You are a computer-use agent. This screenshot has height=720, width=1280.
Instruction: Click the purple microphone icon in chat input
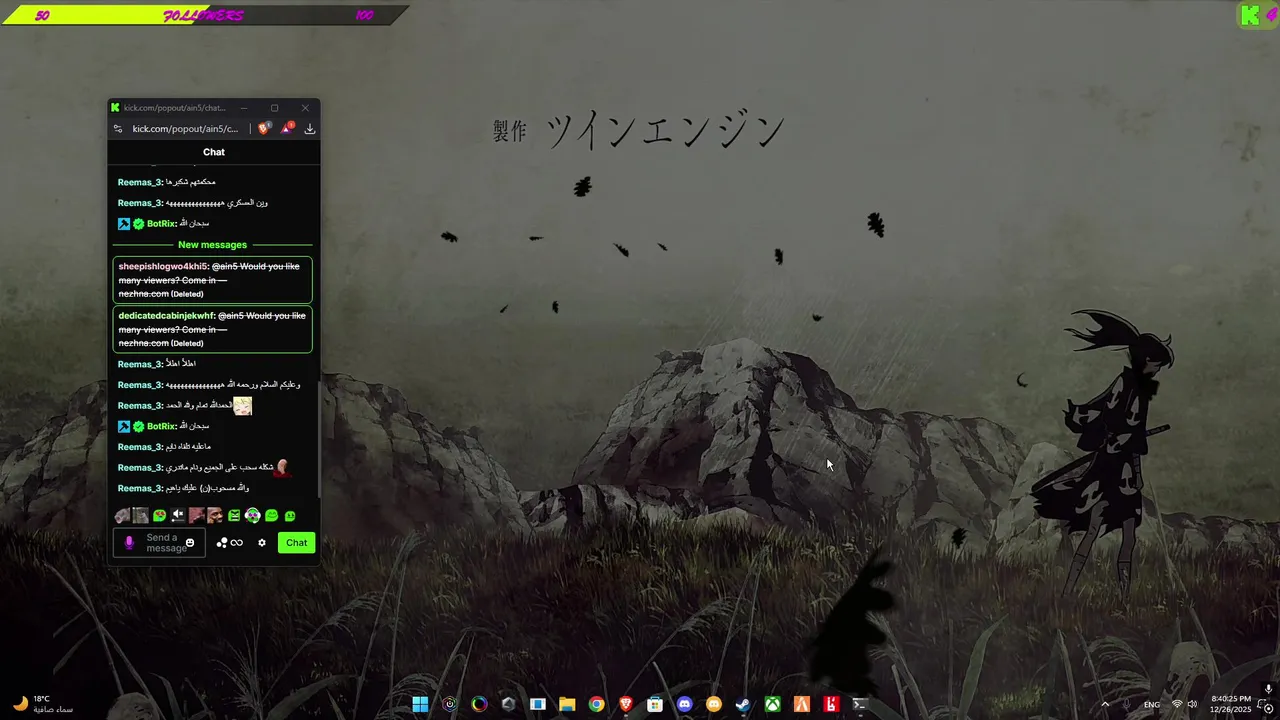129,543
